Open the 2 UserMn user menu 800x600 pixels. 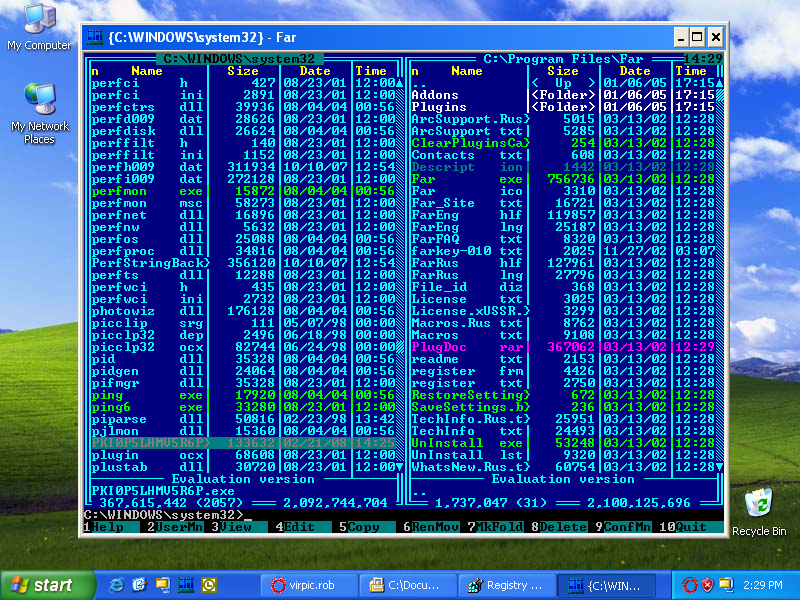pos(175,527)
